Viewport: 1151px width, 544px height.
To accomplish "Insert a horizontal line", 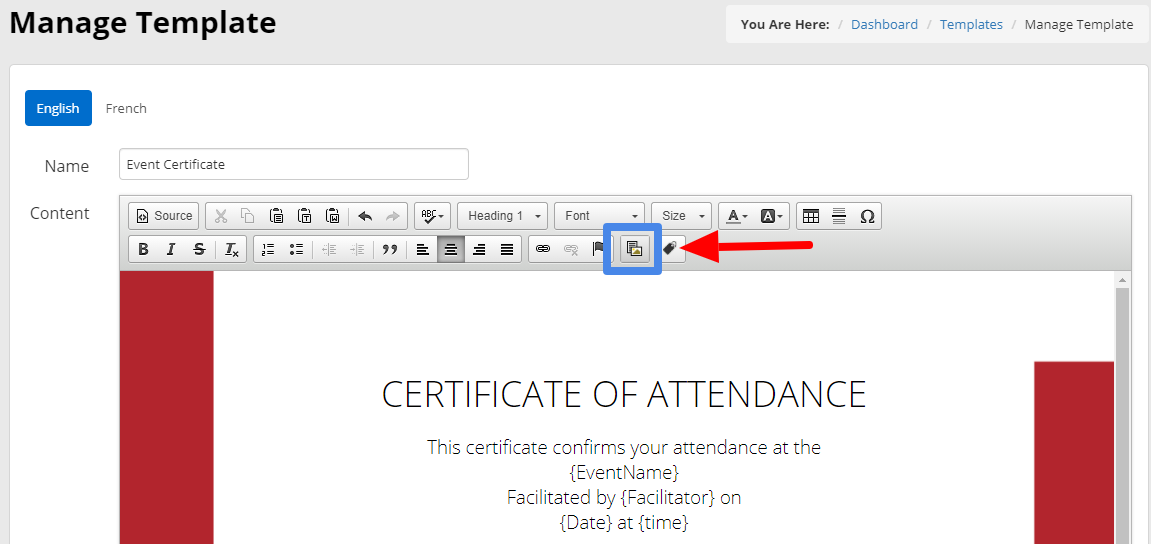I will (839, 216).
